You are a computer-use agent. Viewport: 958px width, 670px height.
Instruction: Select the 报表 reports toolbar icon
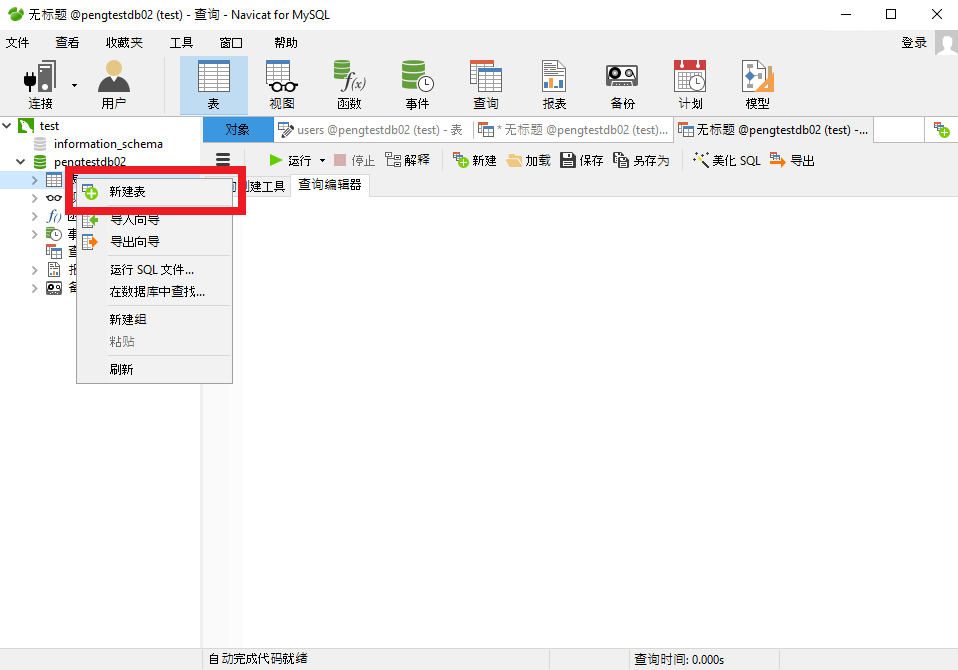[554, 85]
